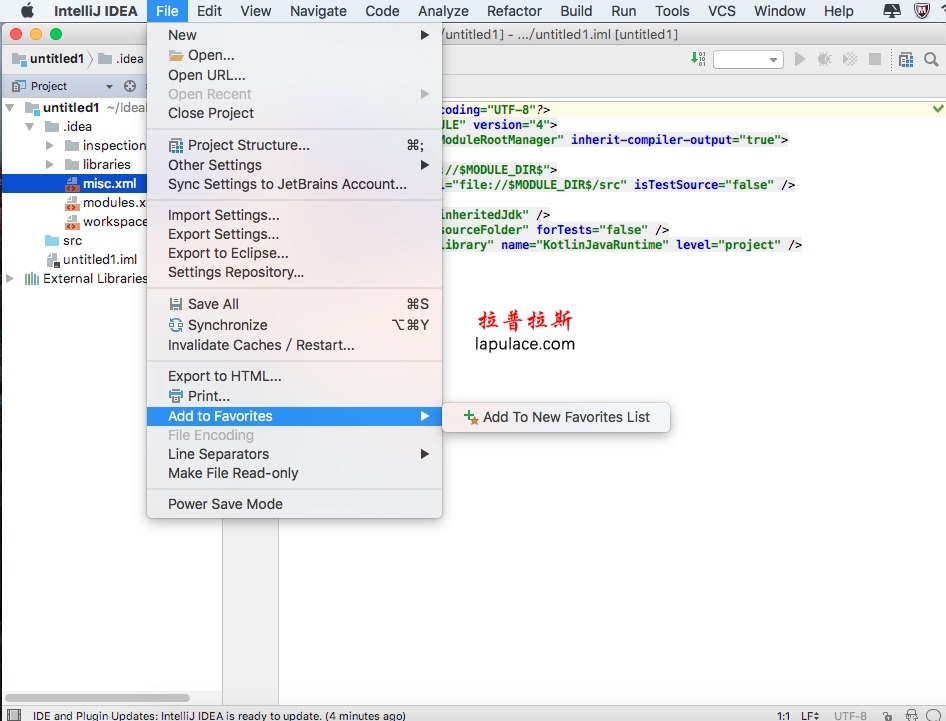Select untitled1.iml in project tree

pyautogui.click(x=100, y=259)
